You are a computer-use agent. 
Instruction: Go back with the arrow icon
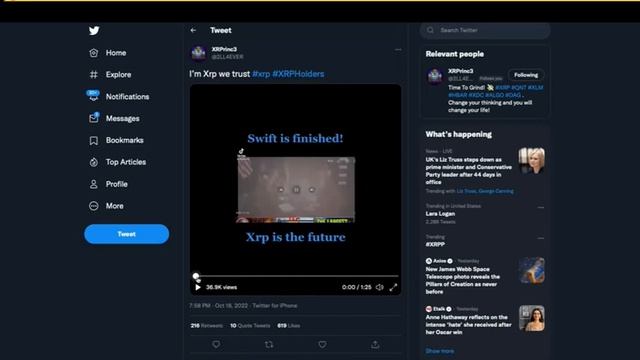click(193, 30)
